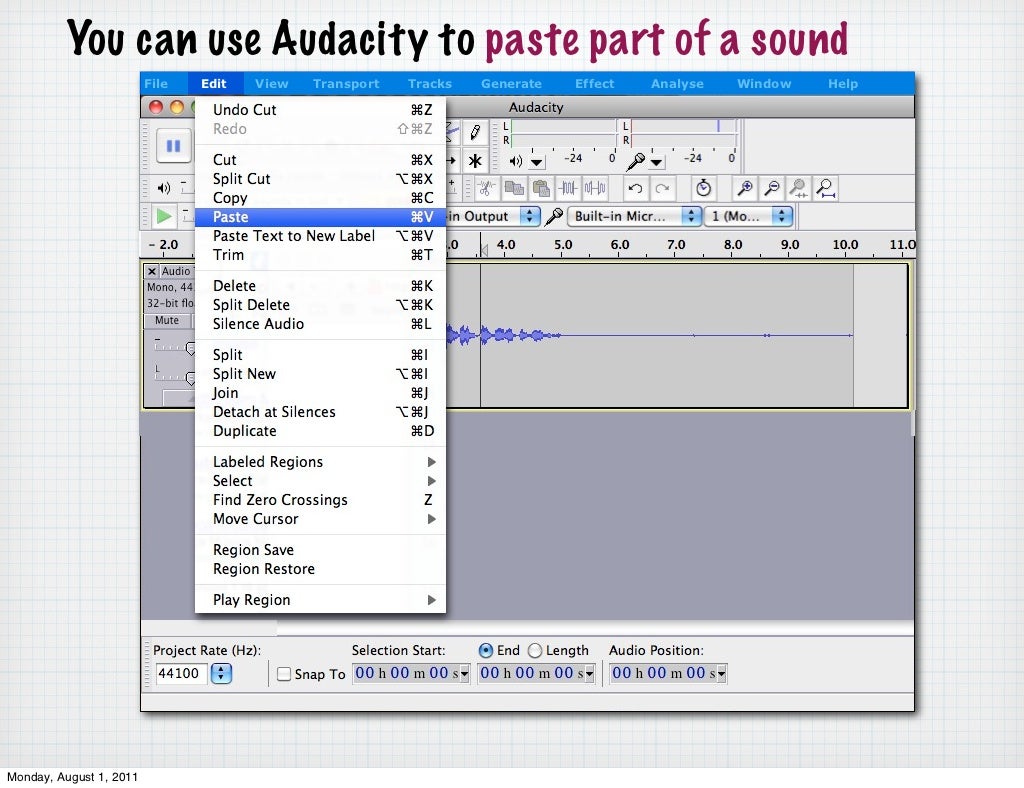Open the Generate menu
Image resolution: width=1024 pixels, height=788 pixels.
point(511,84)
